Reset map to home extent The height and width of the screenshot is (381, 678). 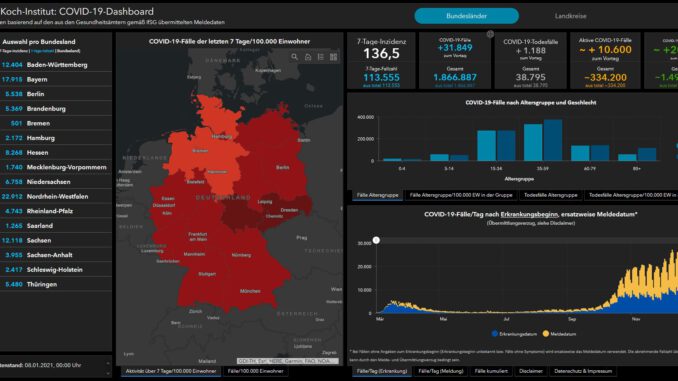point(308,57)
